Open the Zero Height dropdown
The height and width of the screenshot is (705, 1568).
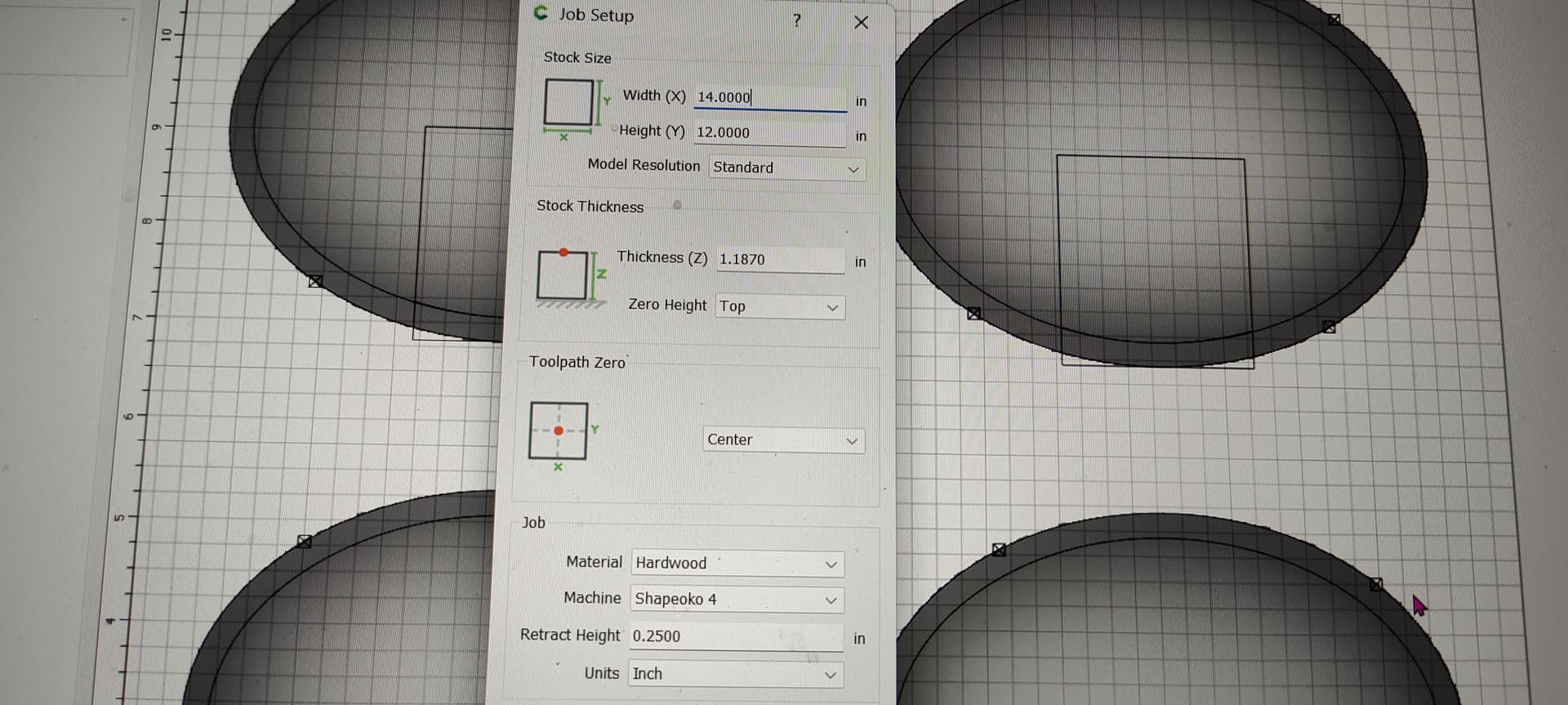coord(780,306)
